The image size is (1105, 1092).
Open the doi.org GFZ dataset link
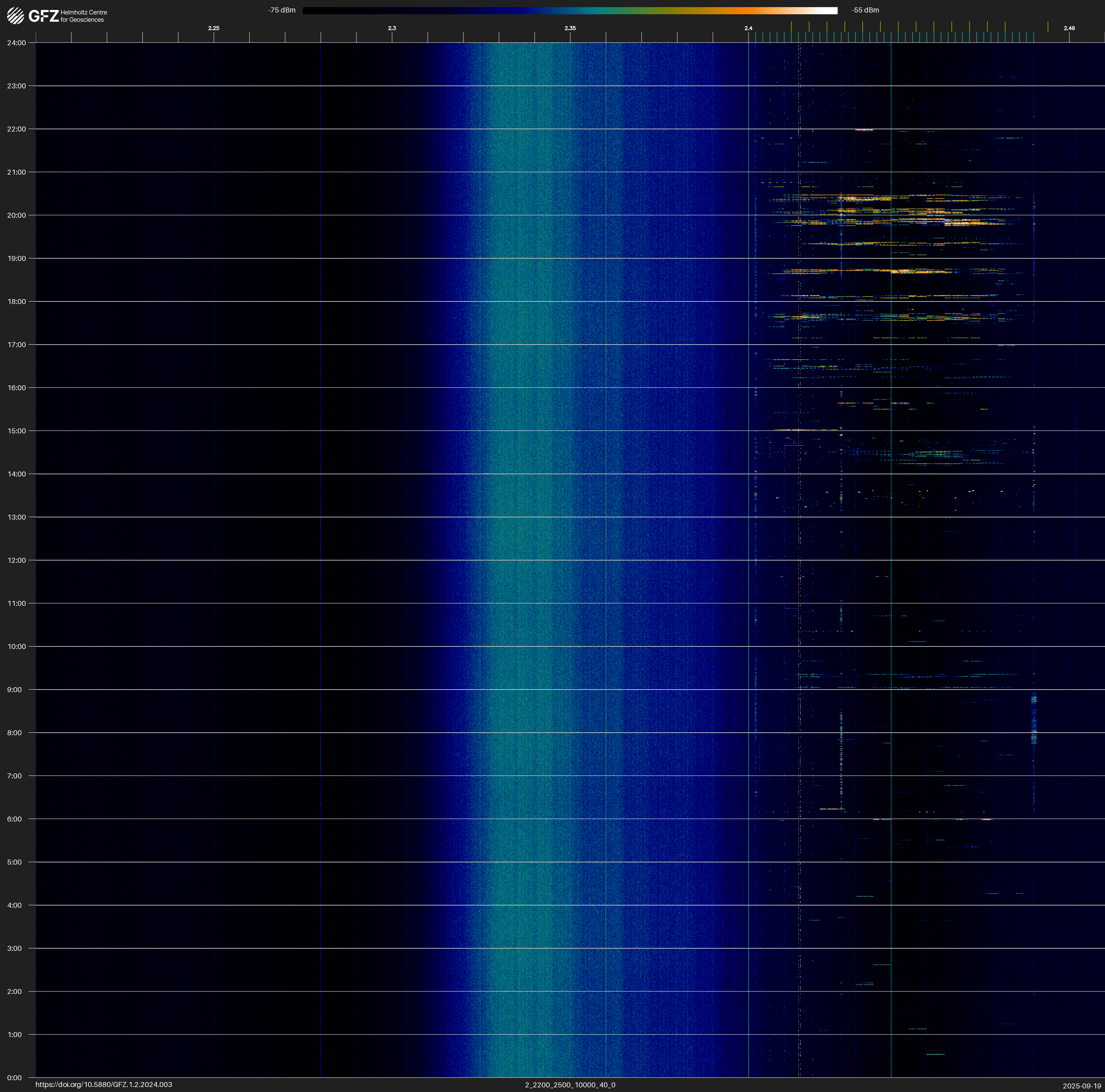pyautogui.click(x=103, y=1085)
